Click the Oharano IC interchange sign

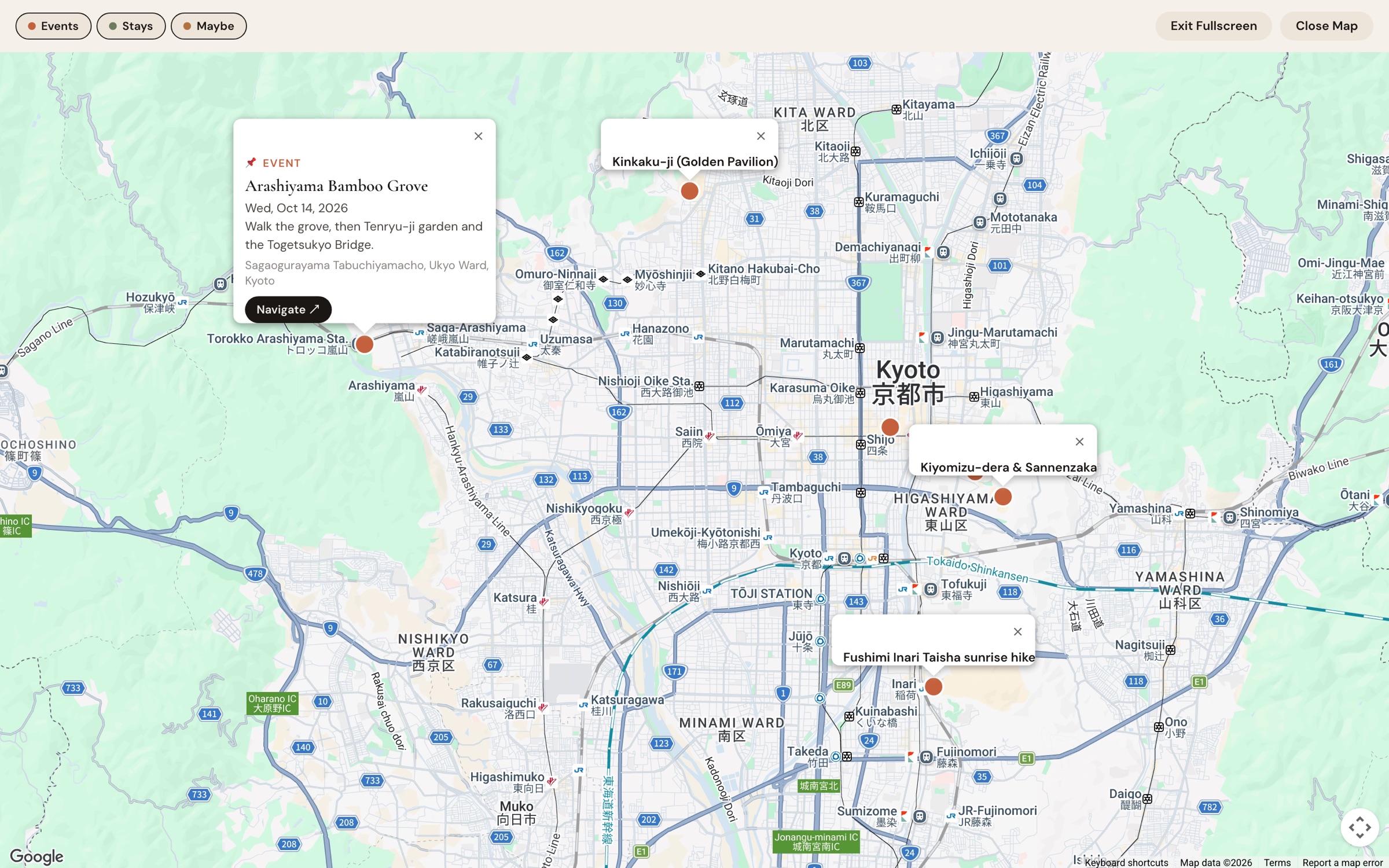(x=272, y=703)
